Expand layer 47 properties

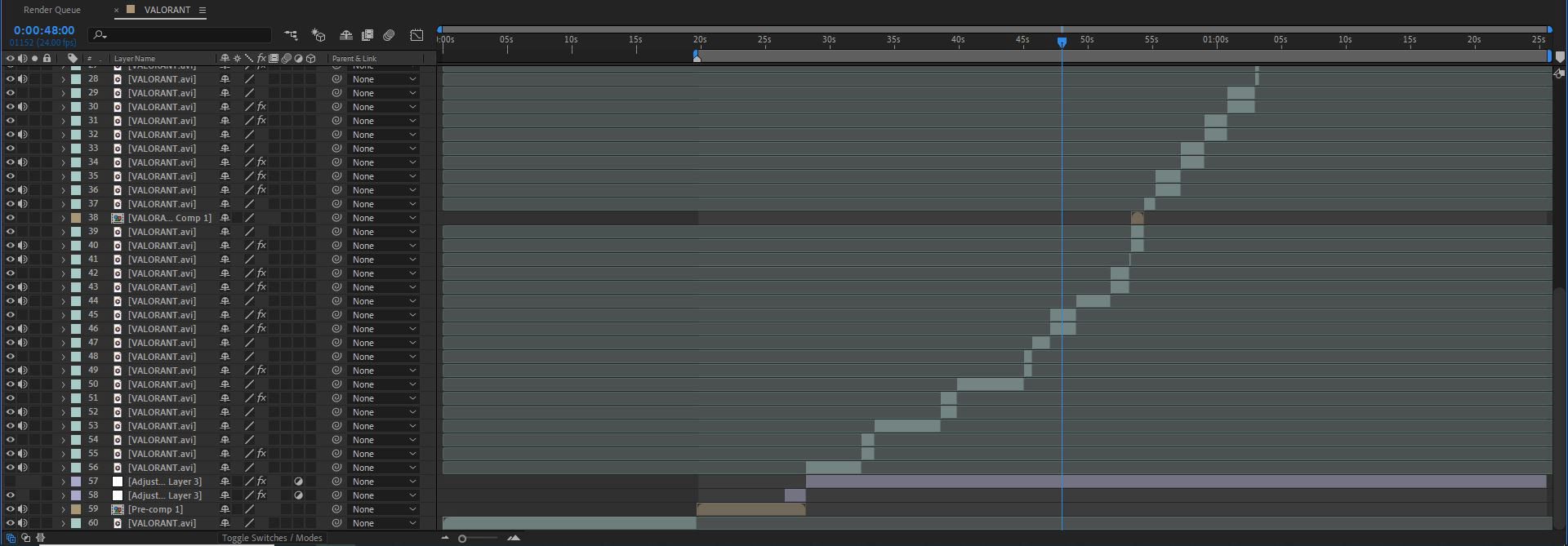coord(63,343)
